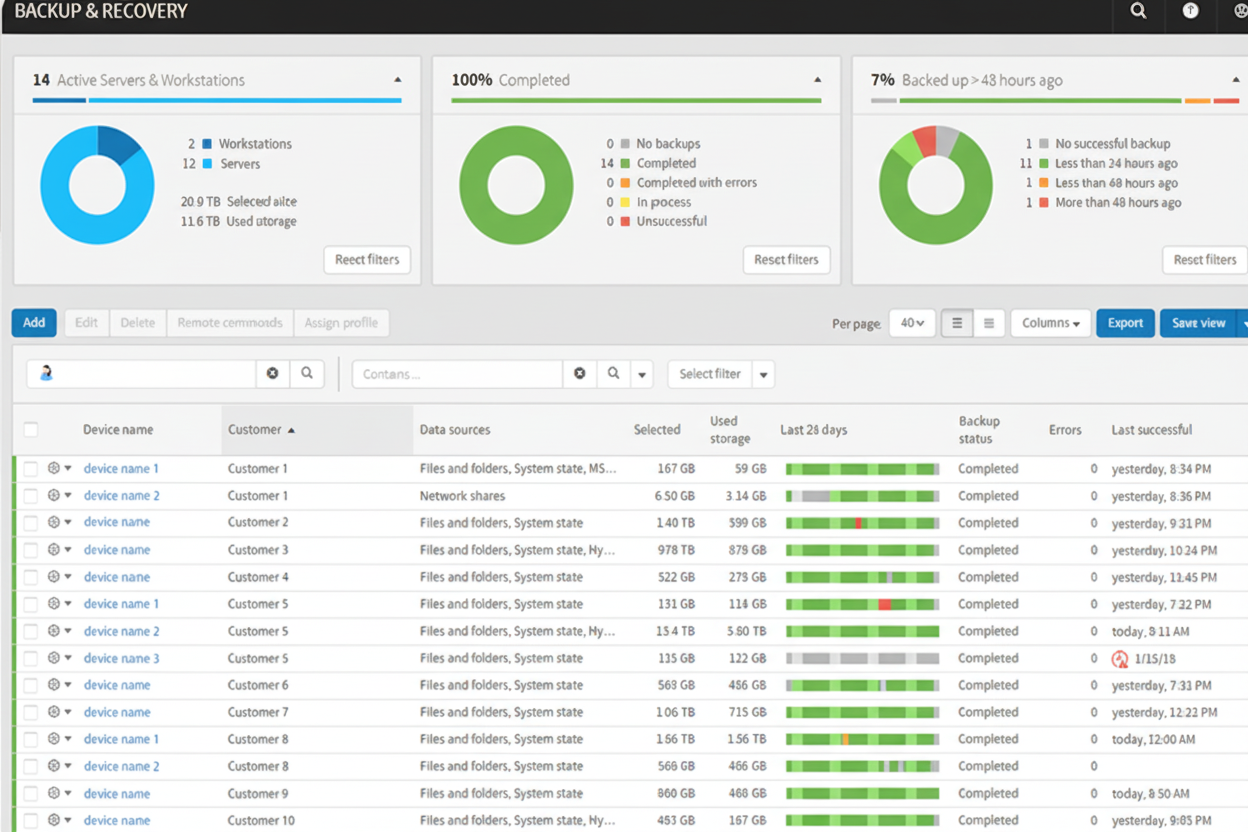Click the magnifier icon beside the Contains field
This screenshot has width=1248, height=832.
coord(613,373)
